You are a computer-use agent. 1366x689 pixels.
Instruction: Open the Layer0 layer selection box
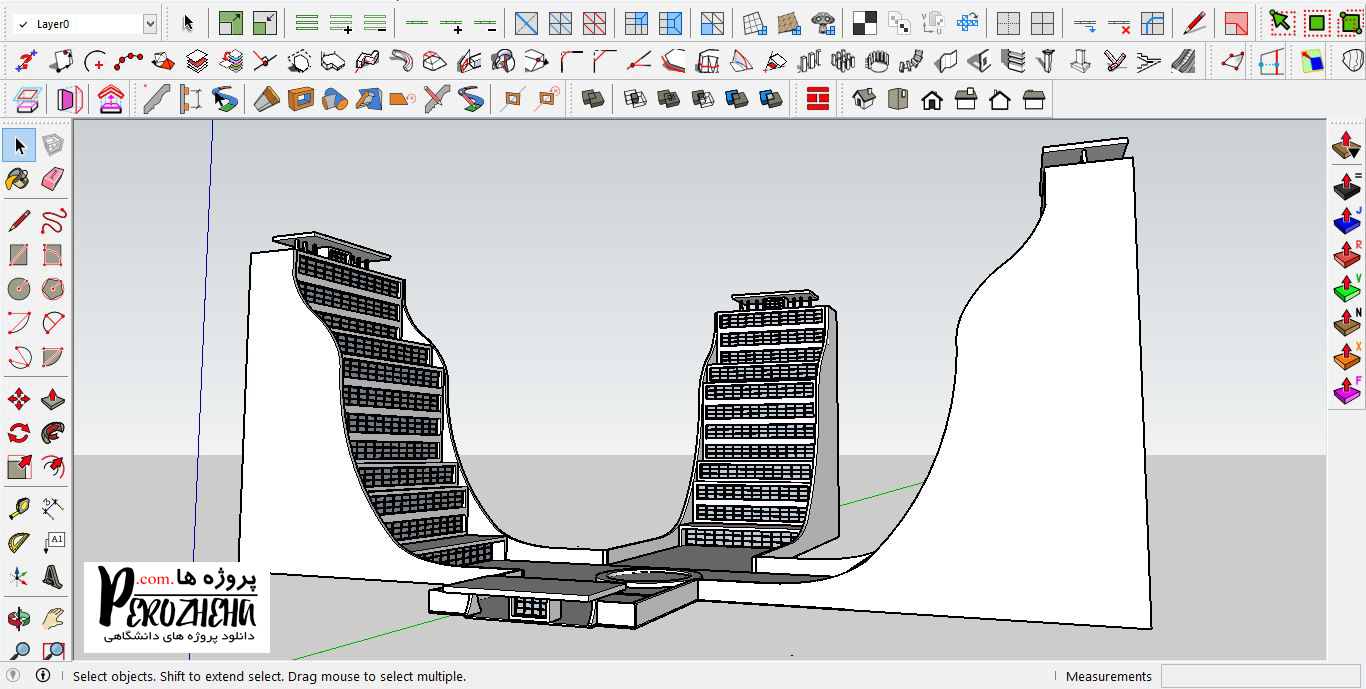click(78, 23)
